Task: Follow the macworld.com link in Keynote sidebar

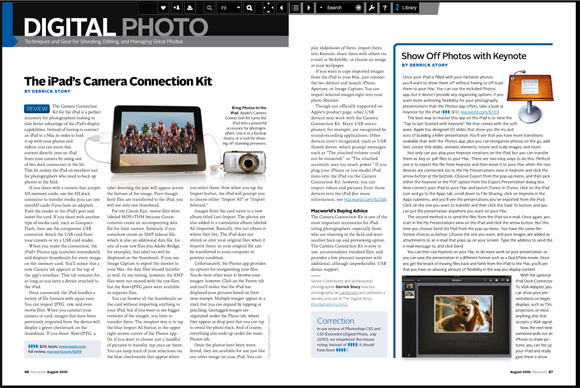Action: pos(479,112)
